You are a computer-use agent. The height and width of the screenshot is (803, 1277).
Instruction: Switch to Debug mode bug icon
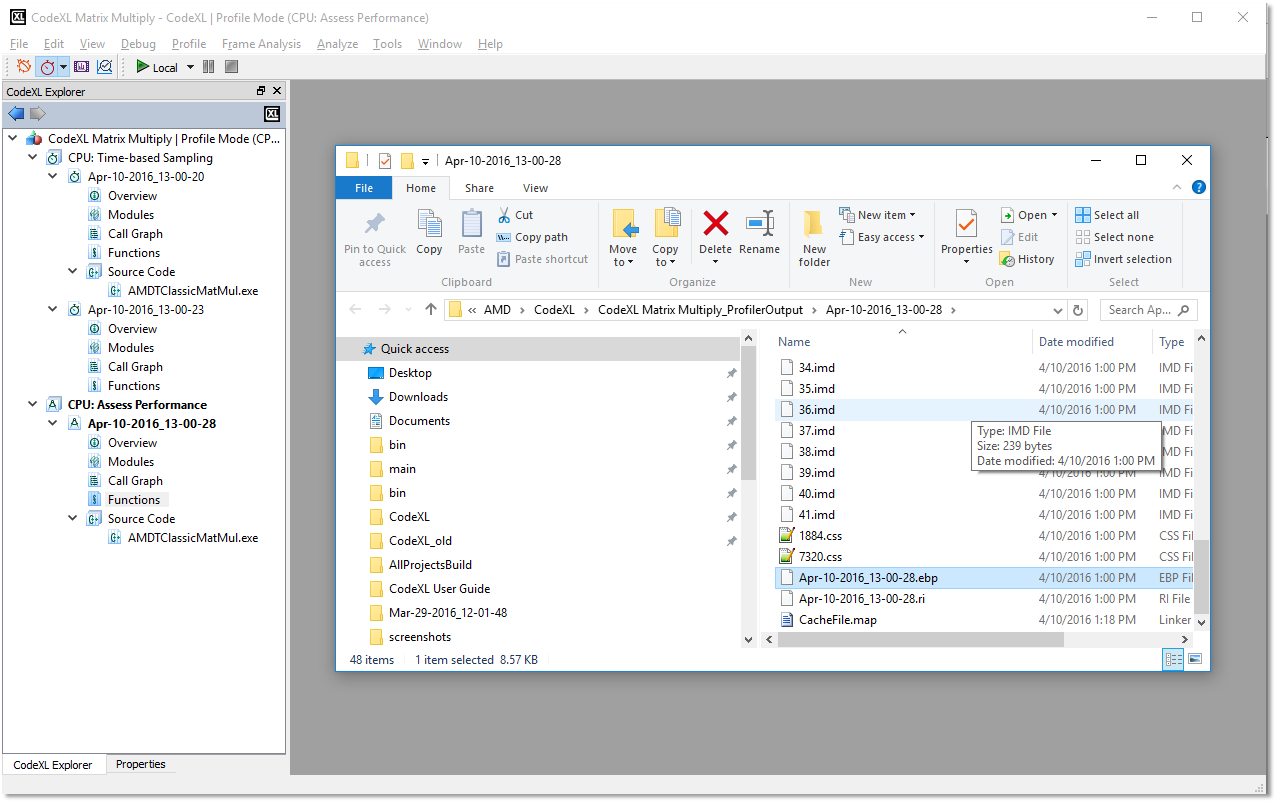click(24, 67)
